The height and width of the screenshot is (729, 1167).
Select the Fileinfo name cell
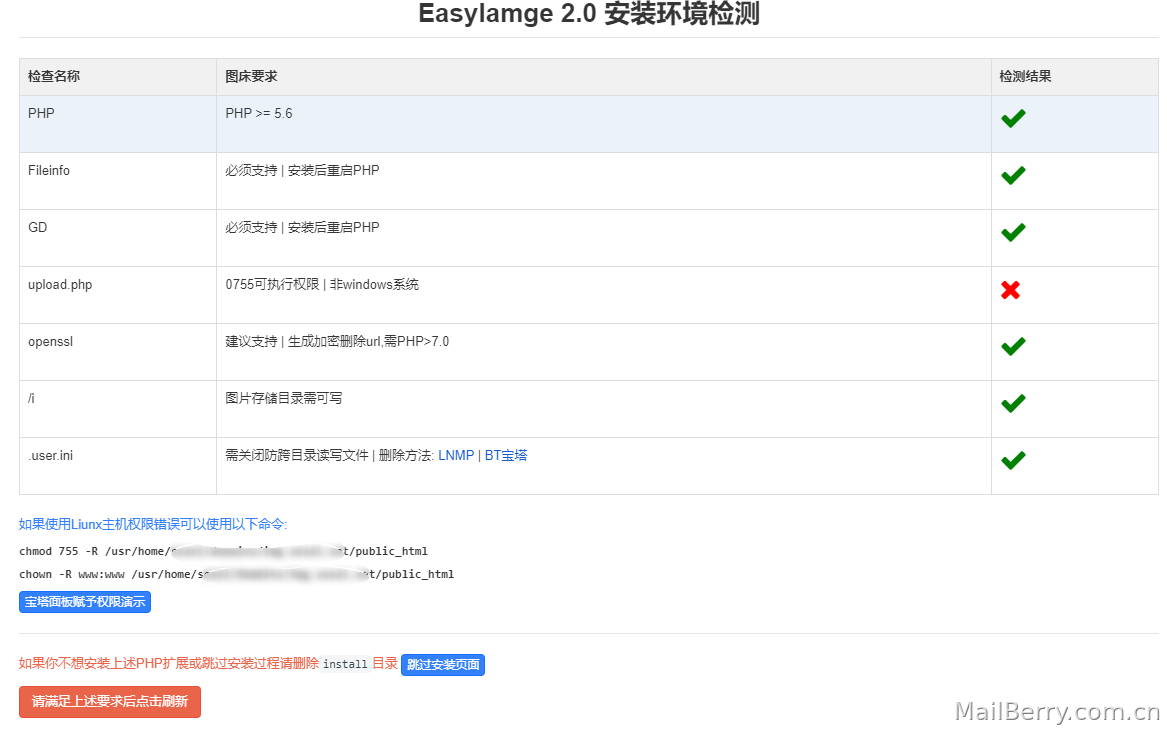(x=118, y=181)
